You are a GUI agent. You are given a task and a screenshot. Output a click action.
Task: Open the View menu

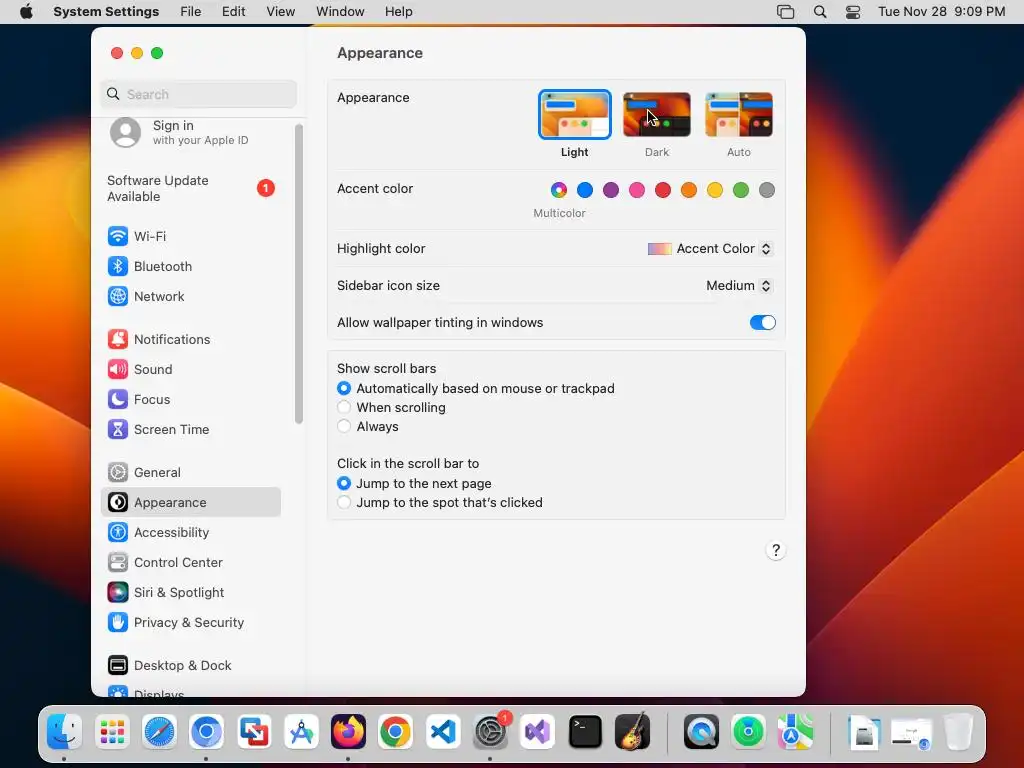pos(280,12)
